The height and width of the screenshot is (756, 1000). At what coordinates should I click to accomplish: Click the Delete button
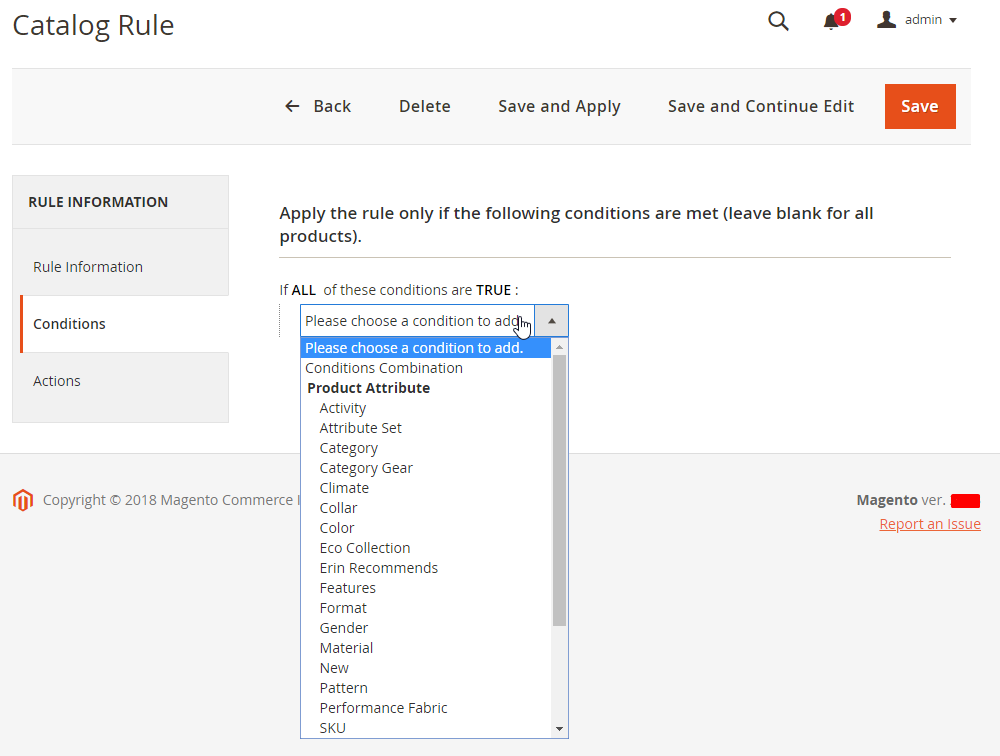coord(425,106)
